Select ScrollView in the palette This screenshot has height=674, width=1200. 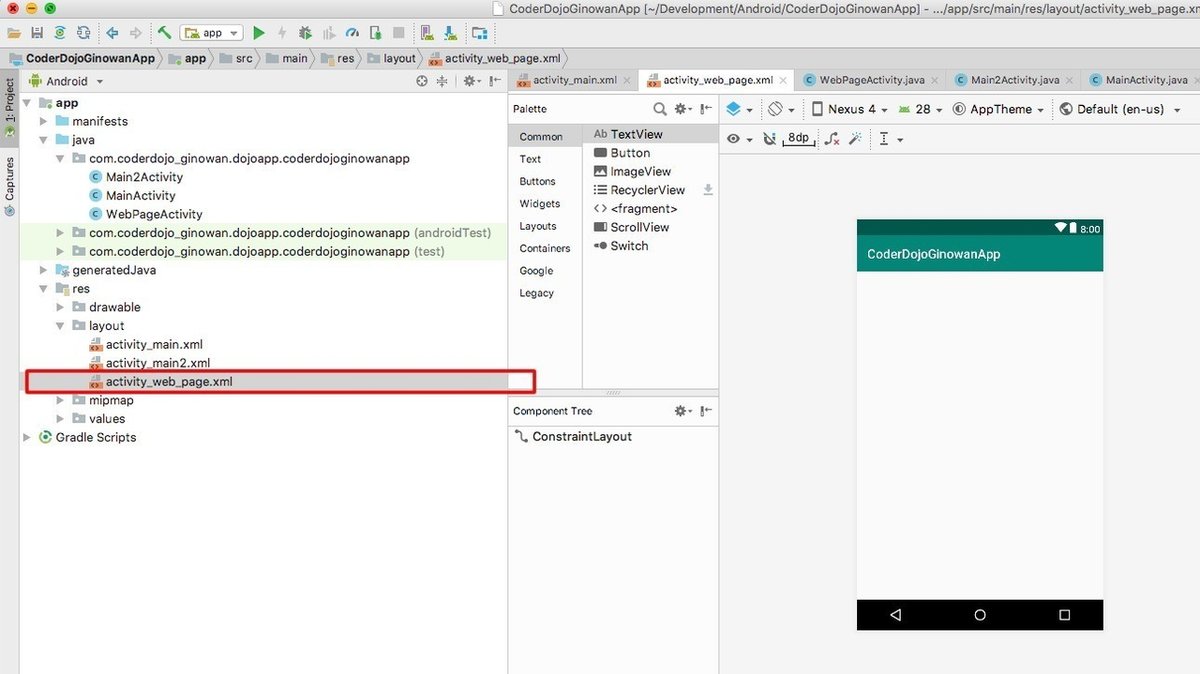640,227
